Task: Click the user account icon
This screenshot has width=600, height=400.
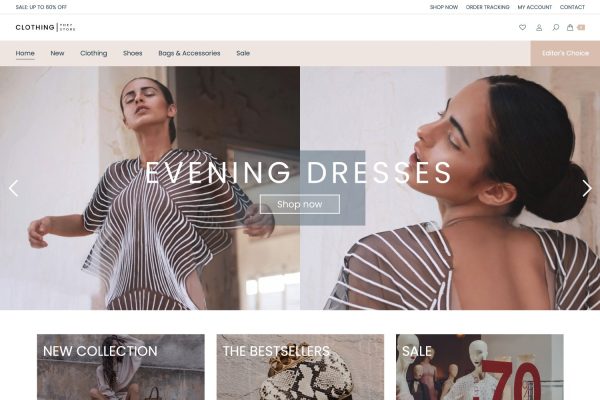Action: [539, 28]
